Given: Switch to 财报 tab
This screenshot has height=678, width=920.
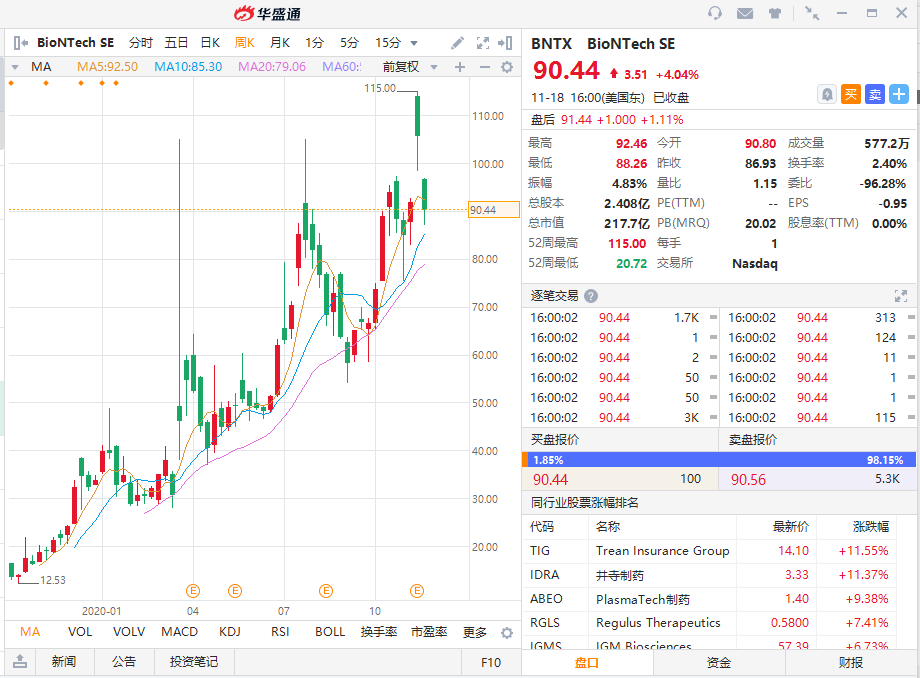Looking at the screenshot, I should tap(851, 663).
